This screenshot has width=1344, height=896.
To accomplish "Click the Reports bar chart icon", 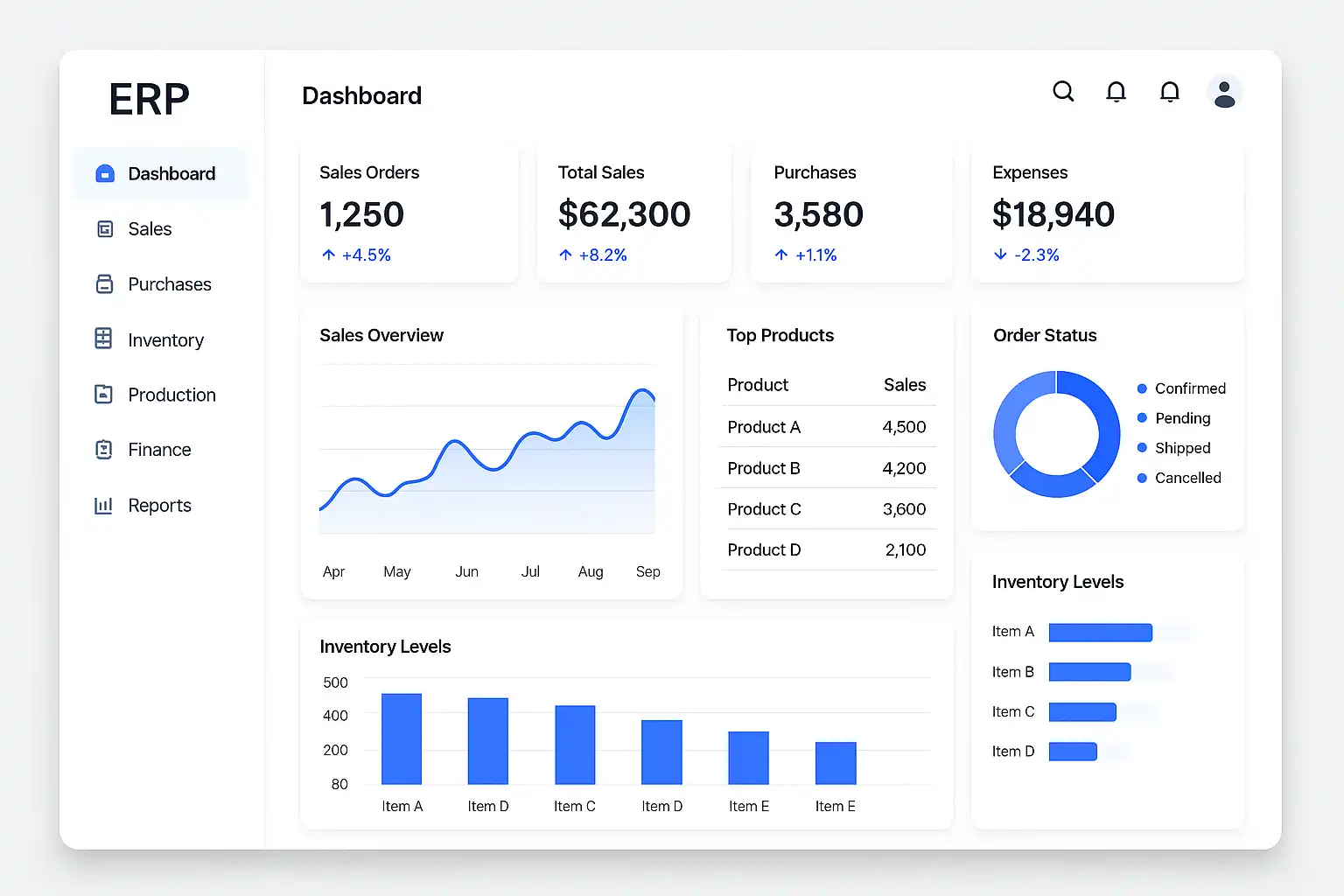I will 103,505.
